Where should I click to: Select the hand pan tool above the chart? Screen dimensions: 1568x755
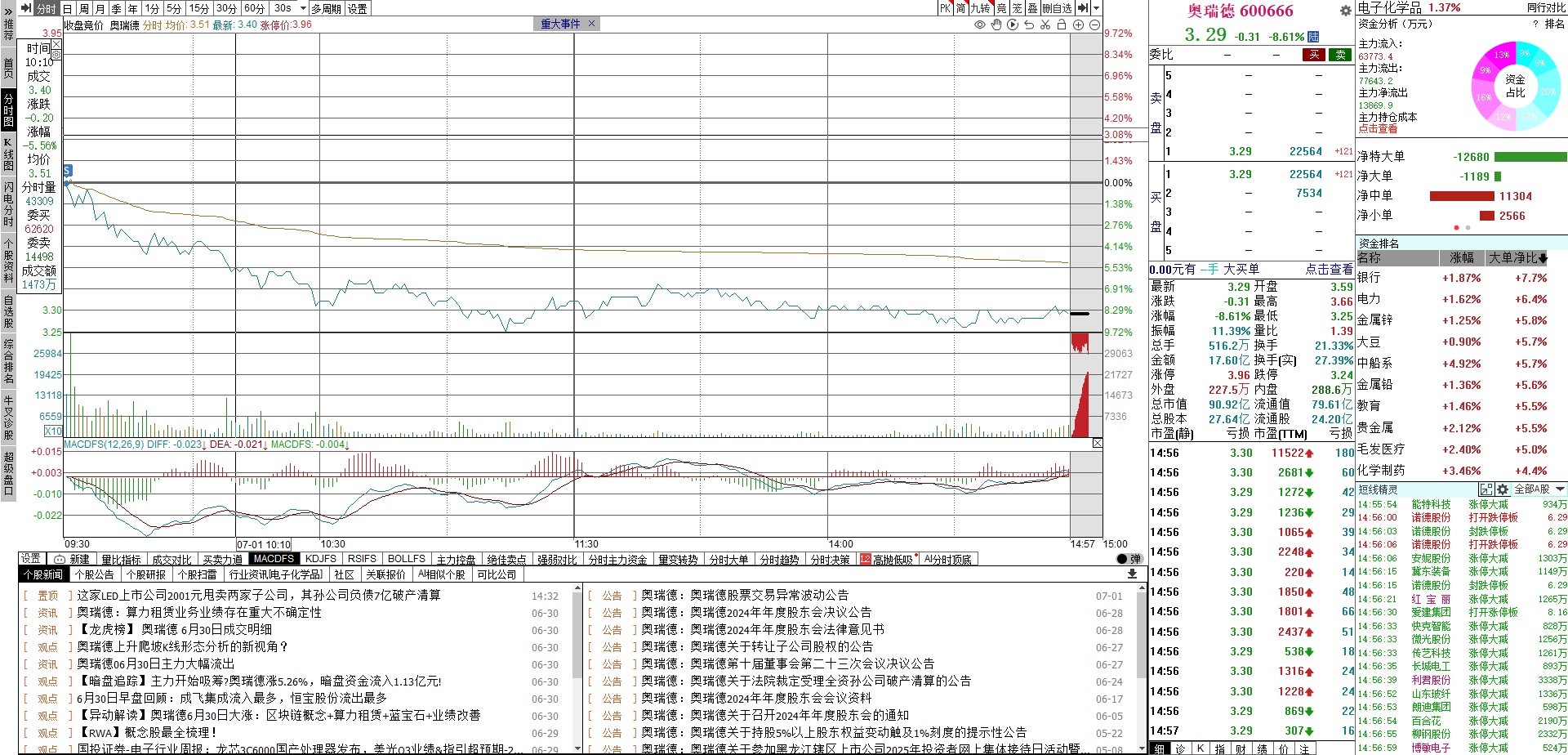click(x=996, y=25)
